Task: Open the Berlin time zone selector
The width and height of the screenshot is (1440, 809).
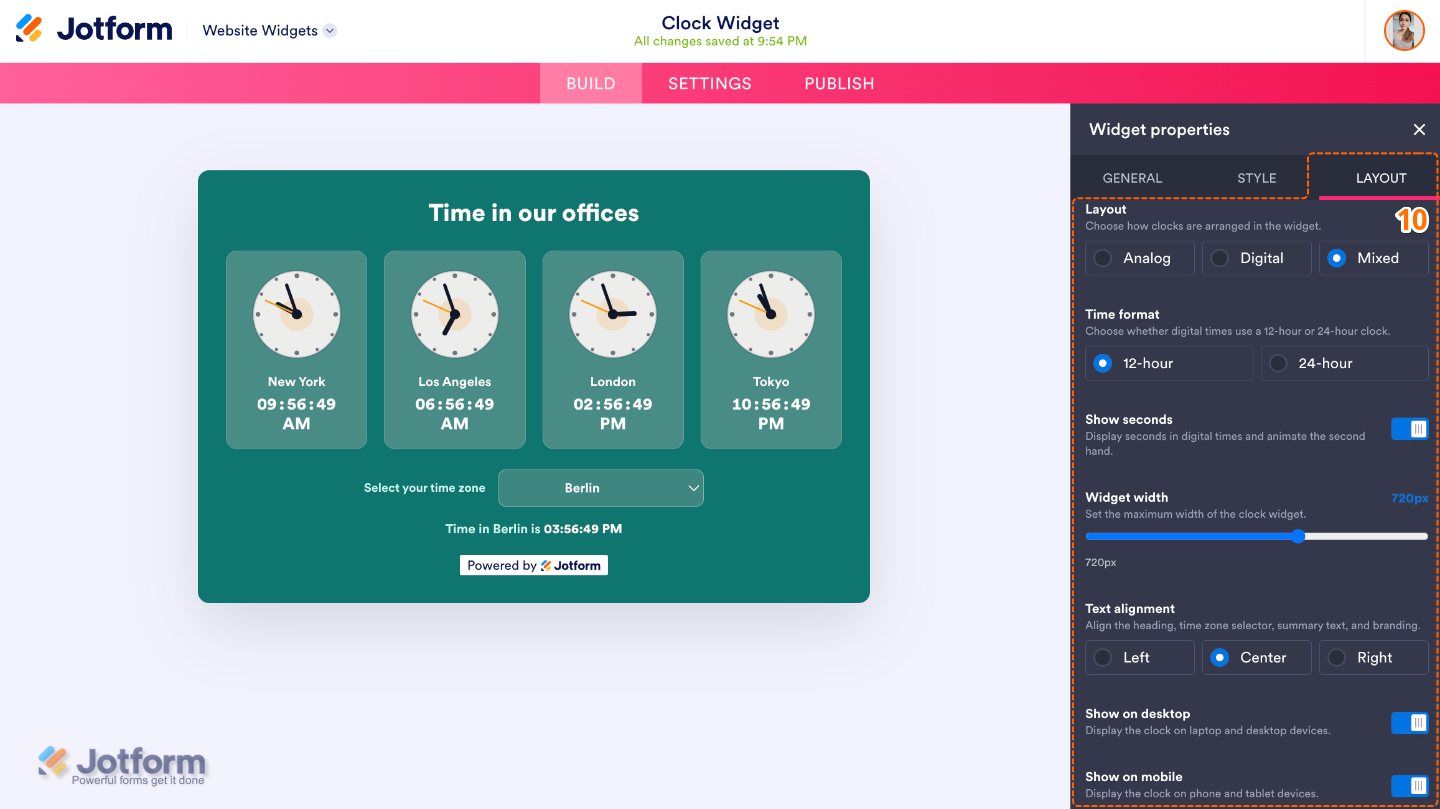Action: click(x=601, y=488)
